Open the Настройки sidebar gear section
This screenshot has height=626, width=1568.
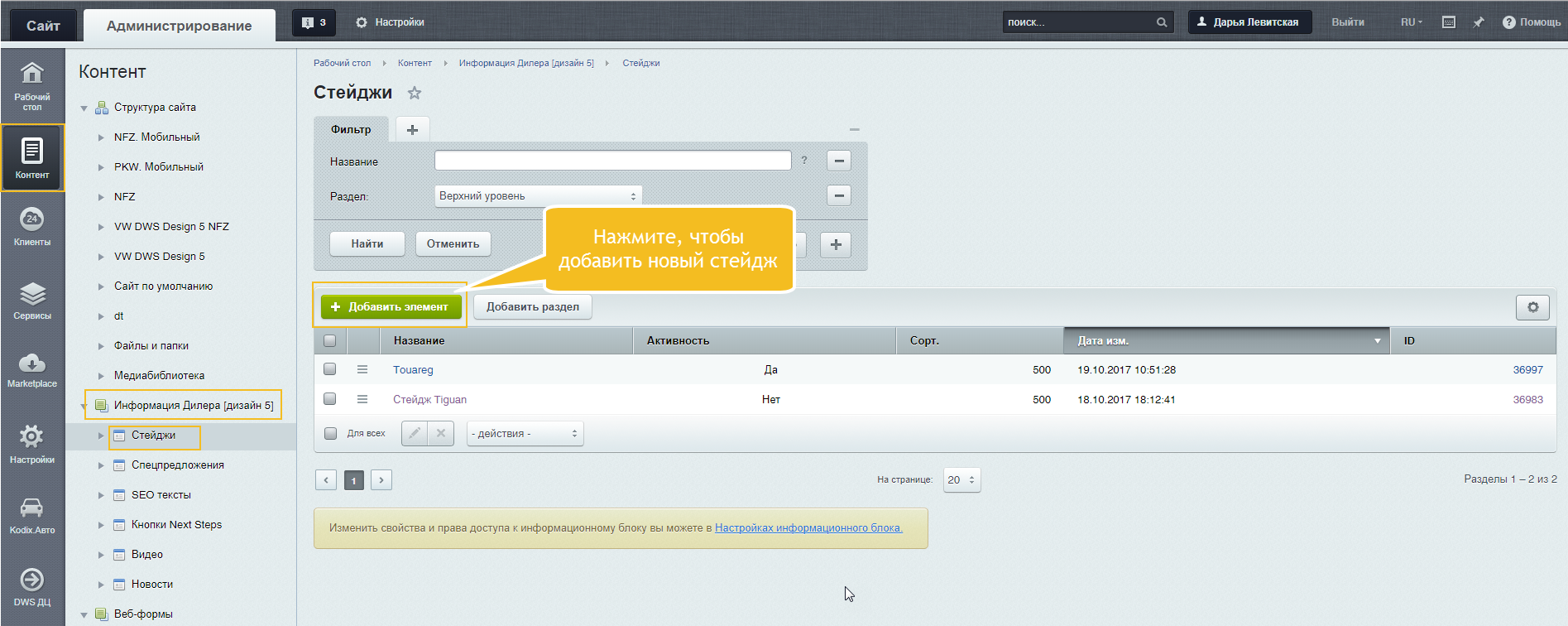pyautogui.click(x=32, y=444)
